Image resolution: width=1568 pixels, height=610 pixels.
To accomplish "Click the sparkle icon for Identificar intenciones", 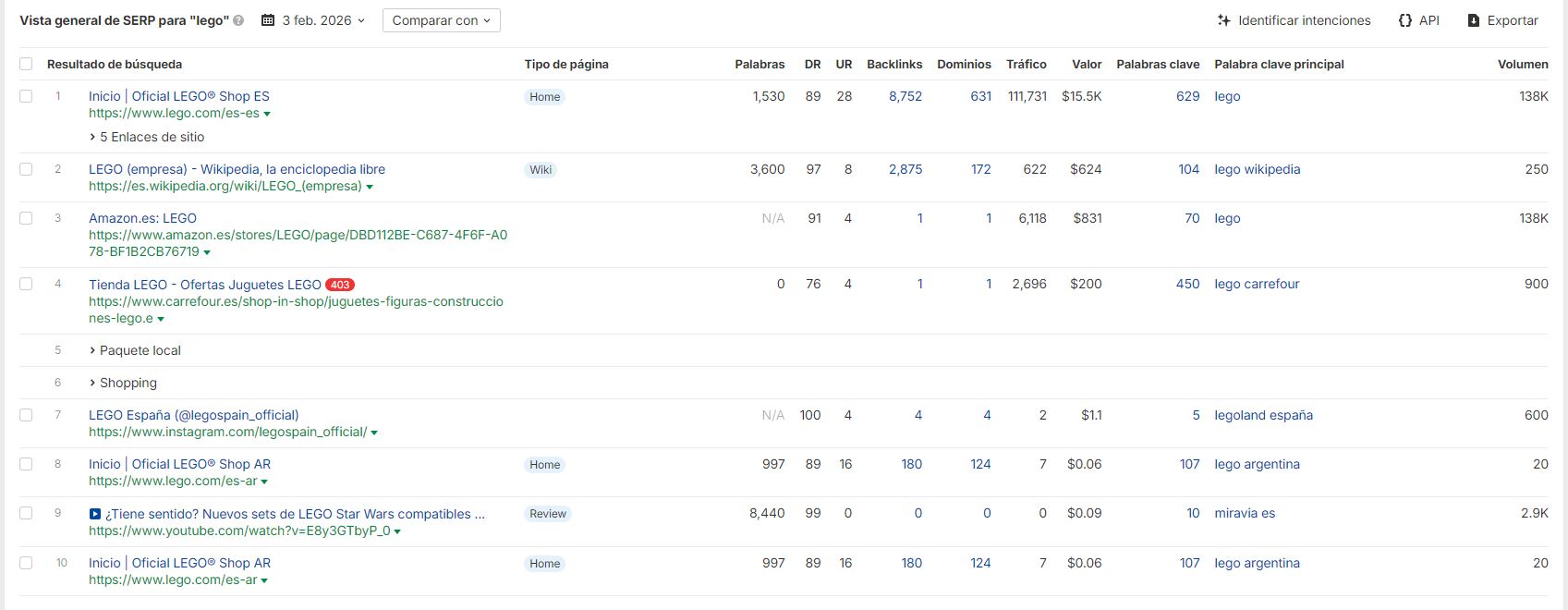I will (x=1223, y=20).
